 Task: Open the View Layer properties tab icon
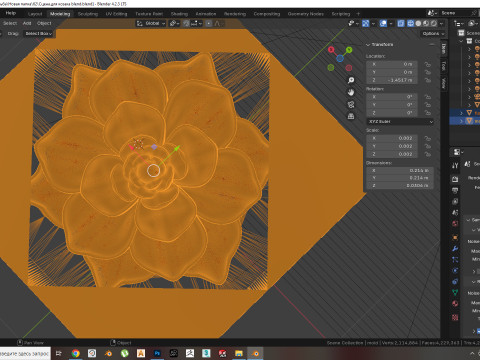point(455,202)
